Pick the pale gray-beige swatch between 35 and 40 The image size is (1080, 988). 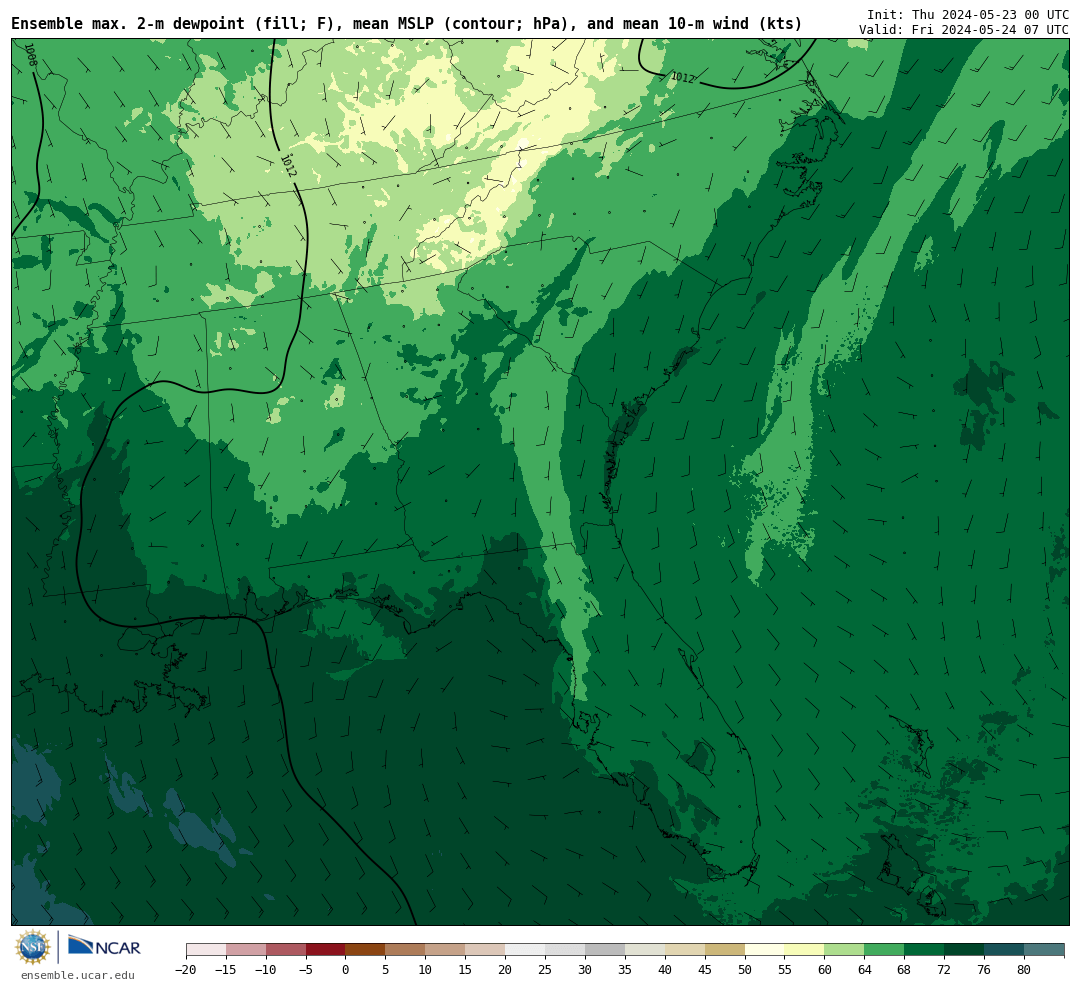click(645, 950)
